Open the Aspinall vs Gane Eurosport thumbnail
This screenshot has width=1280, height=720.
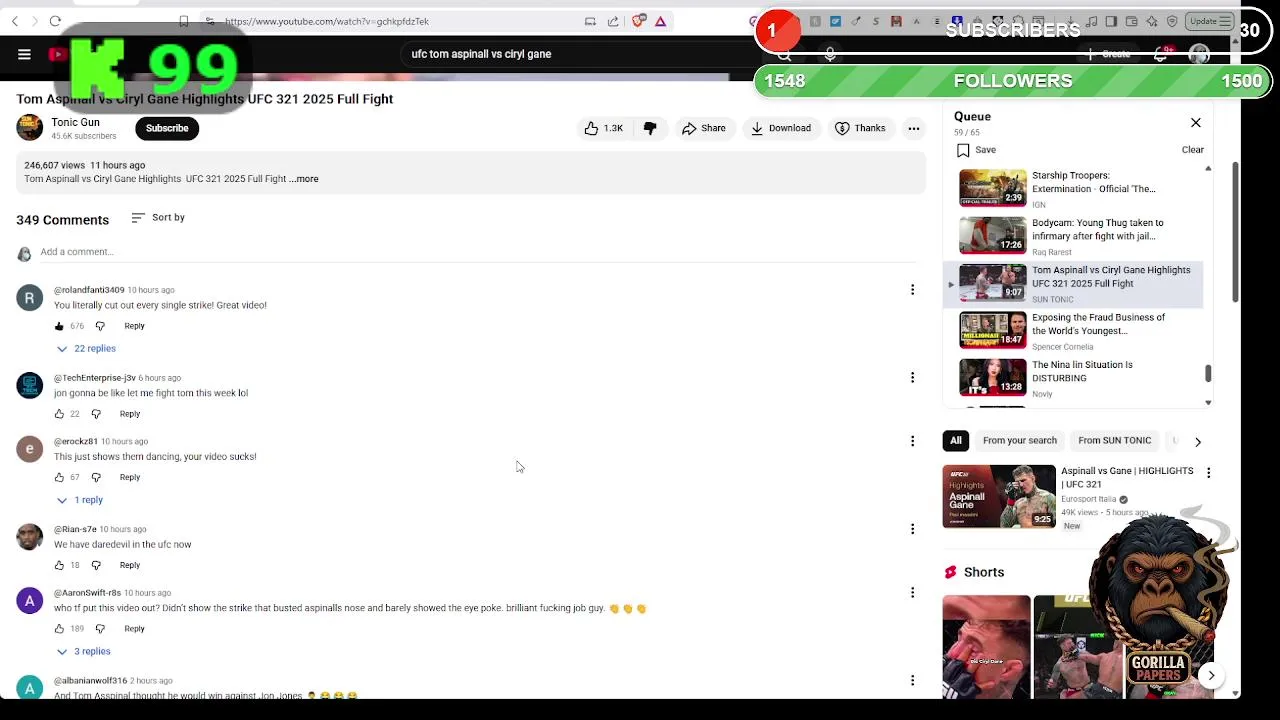click(x=999, y=496)
